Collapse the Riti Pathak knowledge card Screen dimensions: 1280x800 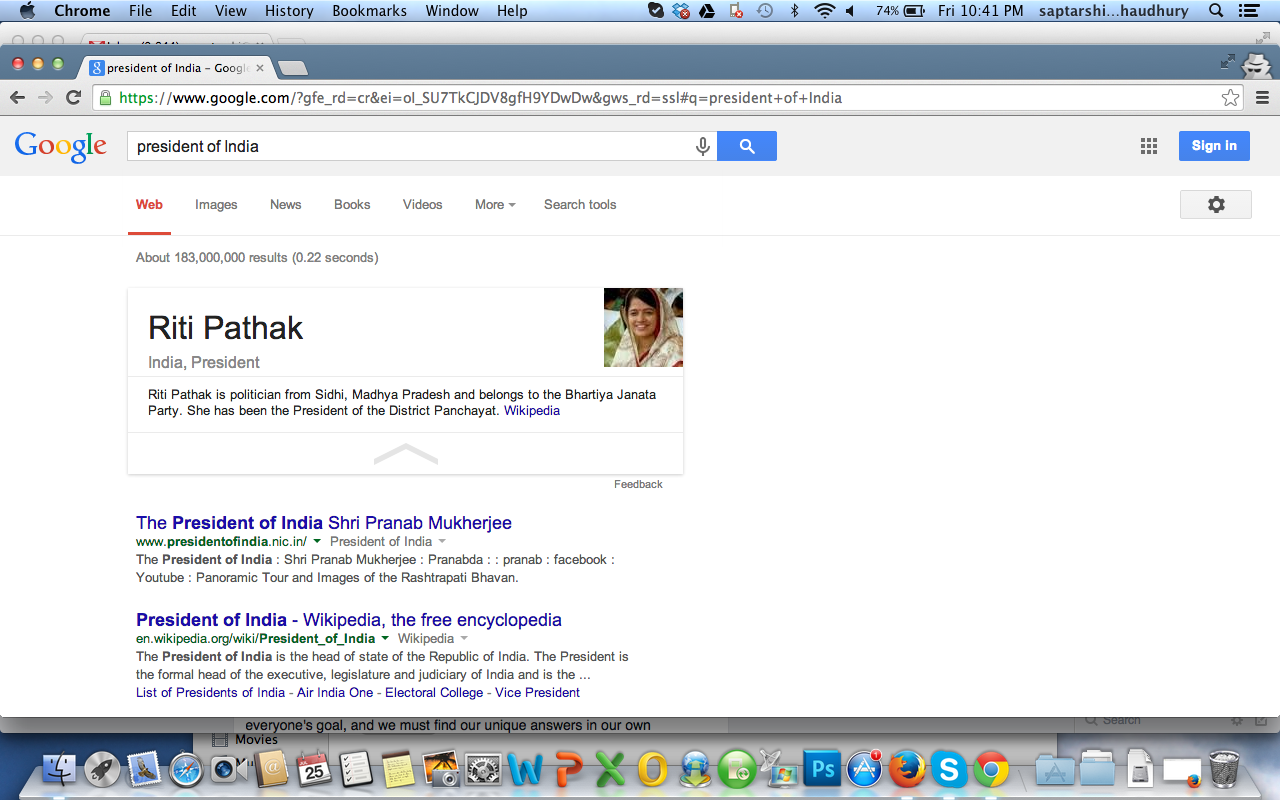click(405, 454)
